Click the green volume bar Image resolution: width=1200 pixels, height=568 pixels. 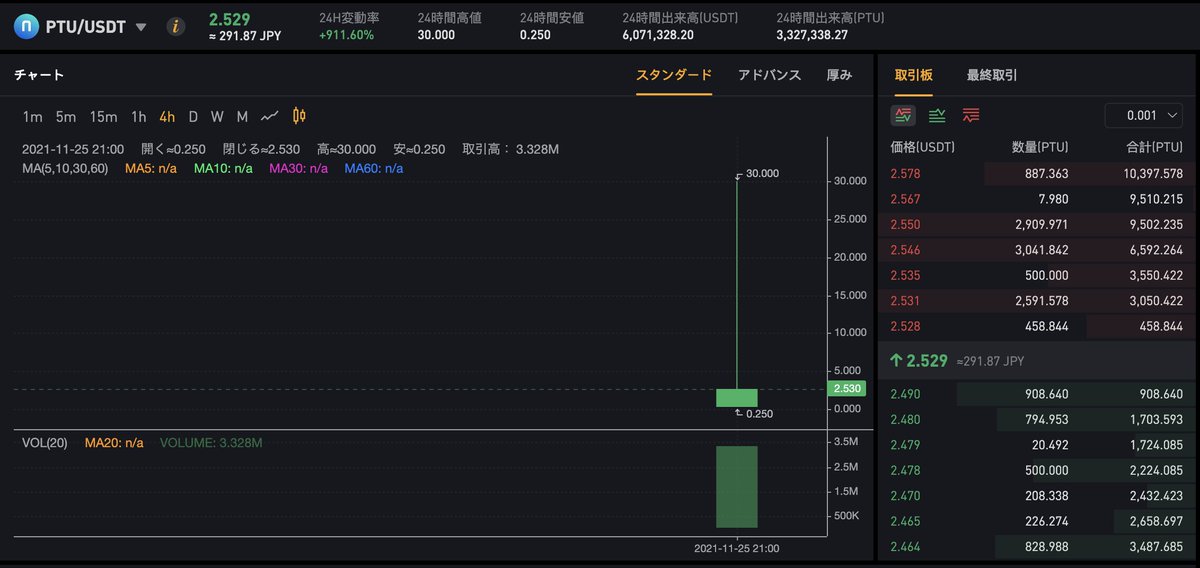click(x=736, y=487)
